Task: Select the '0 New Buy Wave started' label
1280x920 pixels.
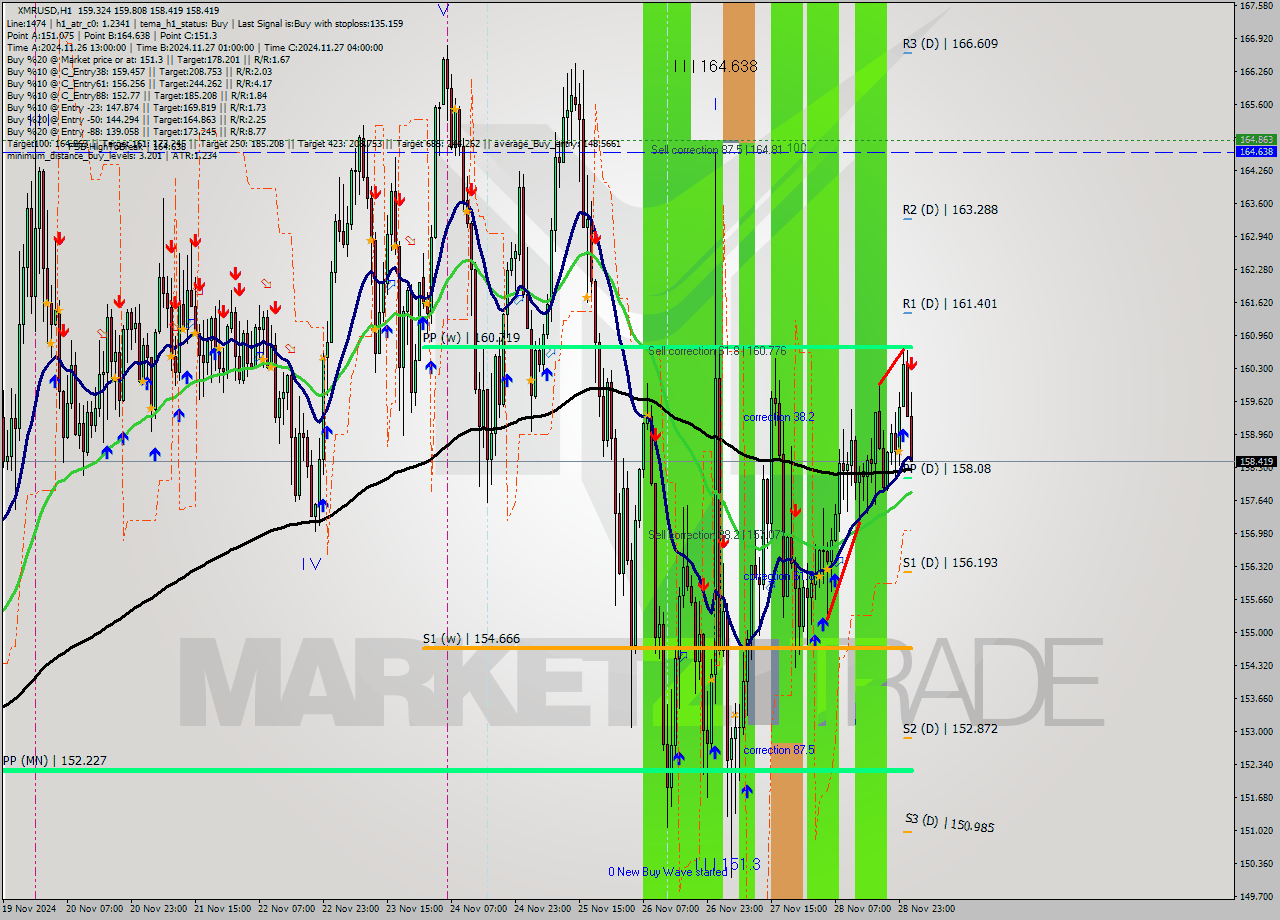Action: click(x=668, y=872)
